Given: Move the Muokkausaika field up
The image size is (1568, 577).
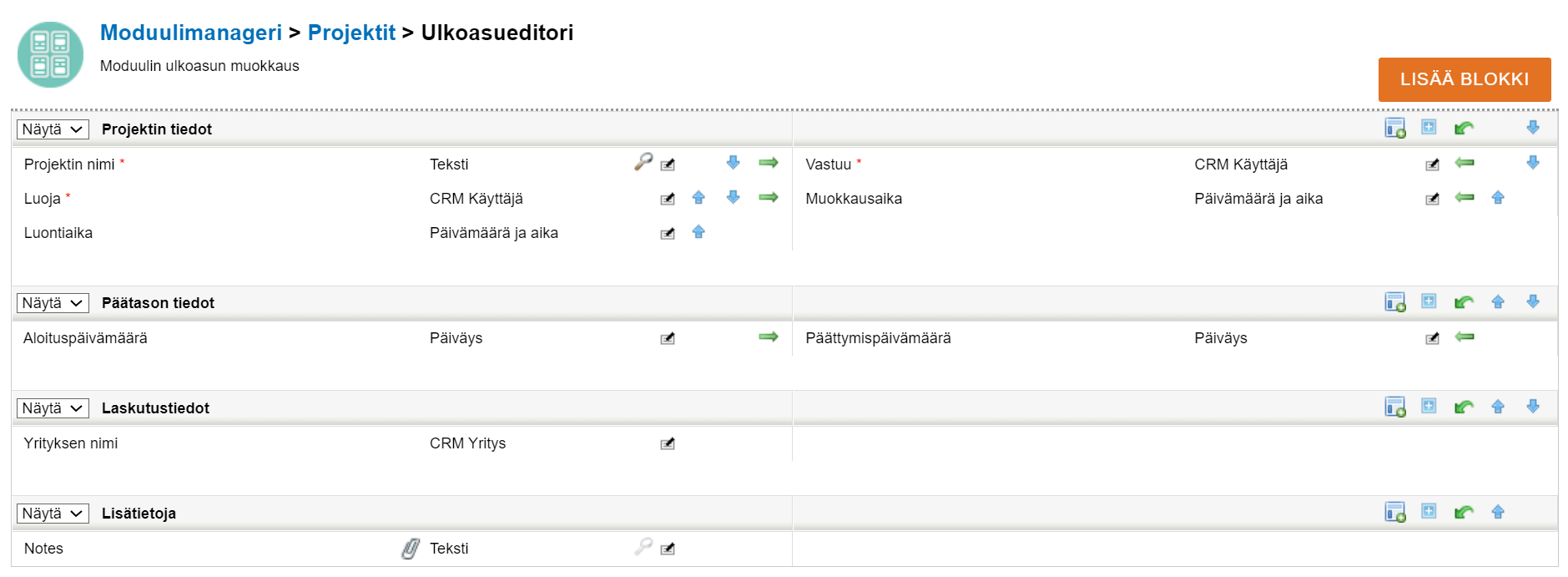Looking at the screenshot, I should pyautogui.click(x=1498, y=198).
